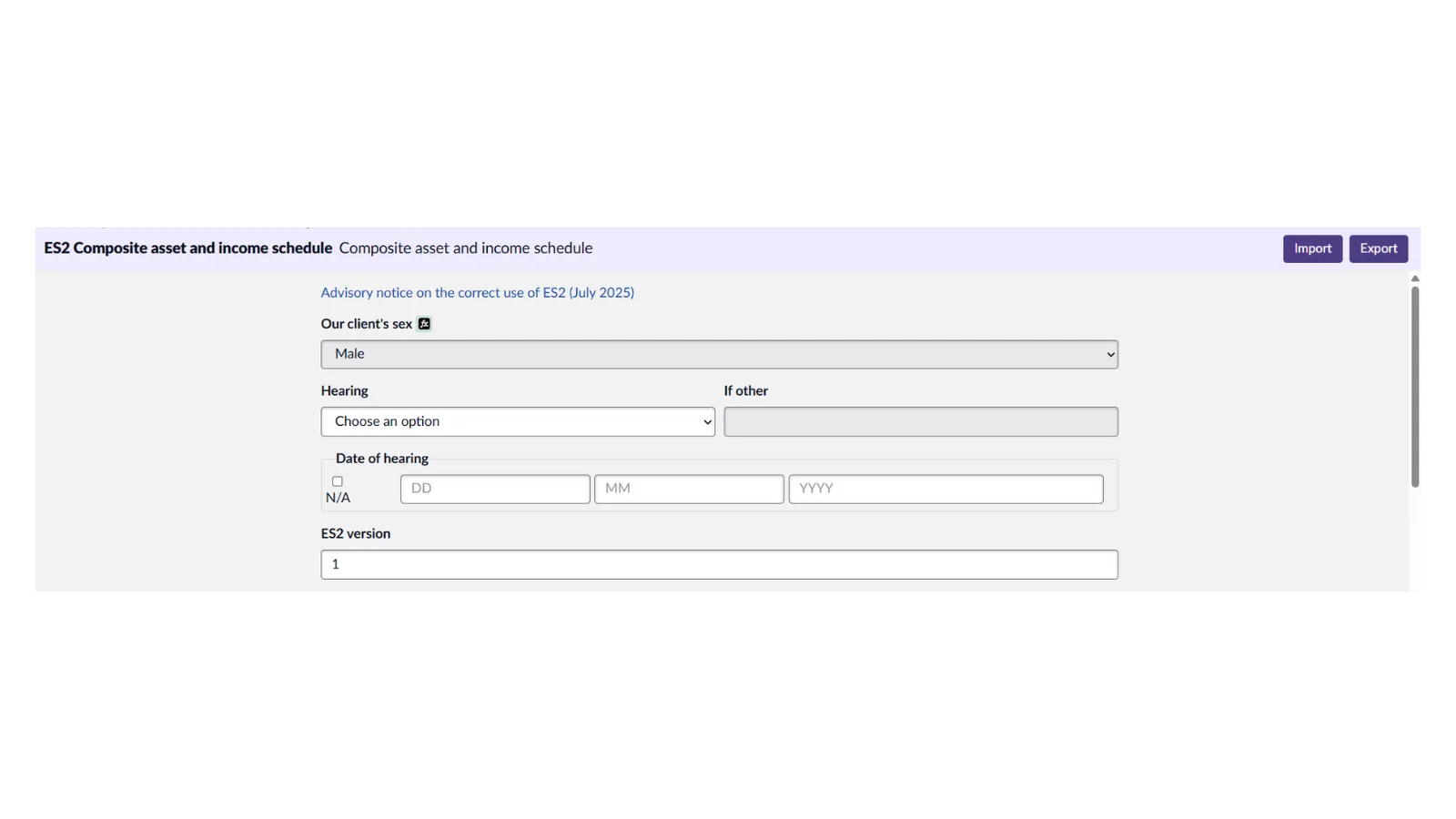Click the Date of hearing legend

381,459
